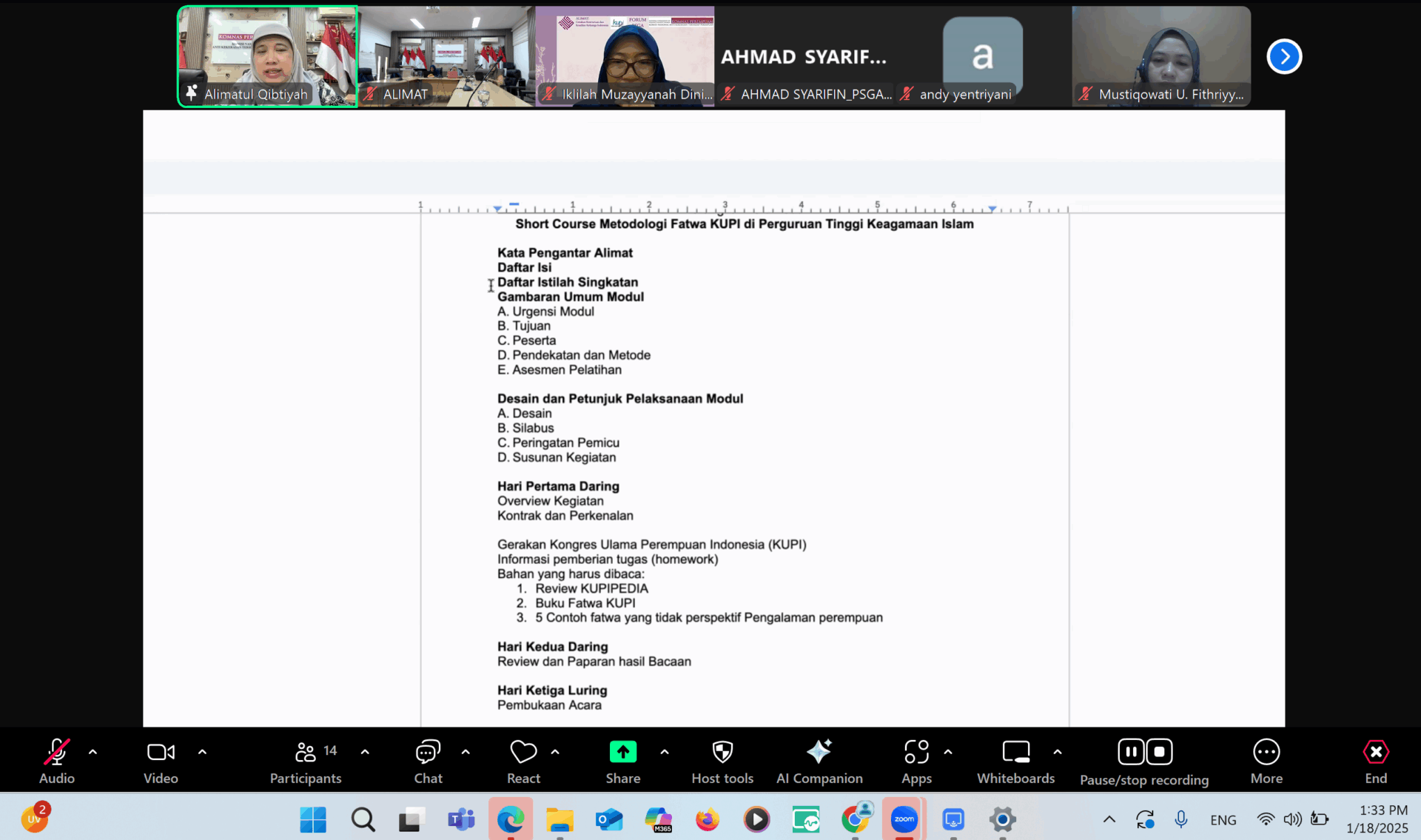This screenshot has height=840, width=1421.
Task: Expand the arrow next to Video
Action: click(202, 752)
